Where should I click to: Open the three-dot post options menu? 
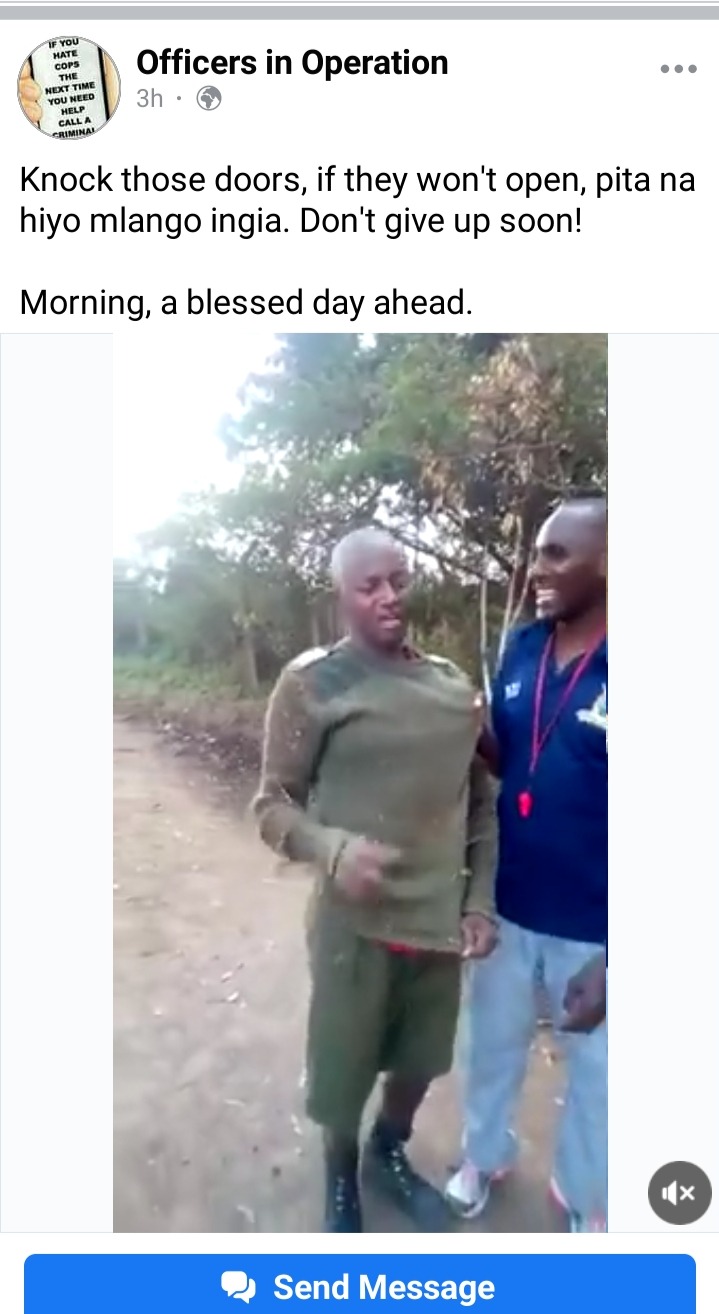[x=678, y=70]
